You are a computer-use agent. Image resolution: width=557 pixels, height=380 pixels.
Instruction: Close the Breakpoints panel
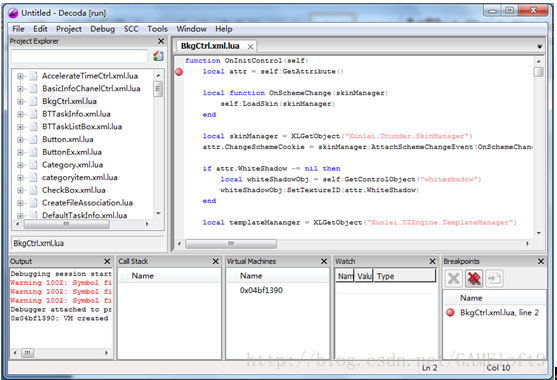pos(541,261)
